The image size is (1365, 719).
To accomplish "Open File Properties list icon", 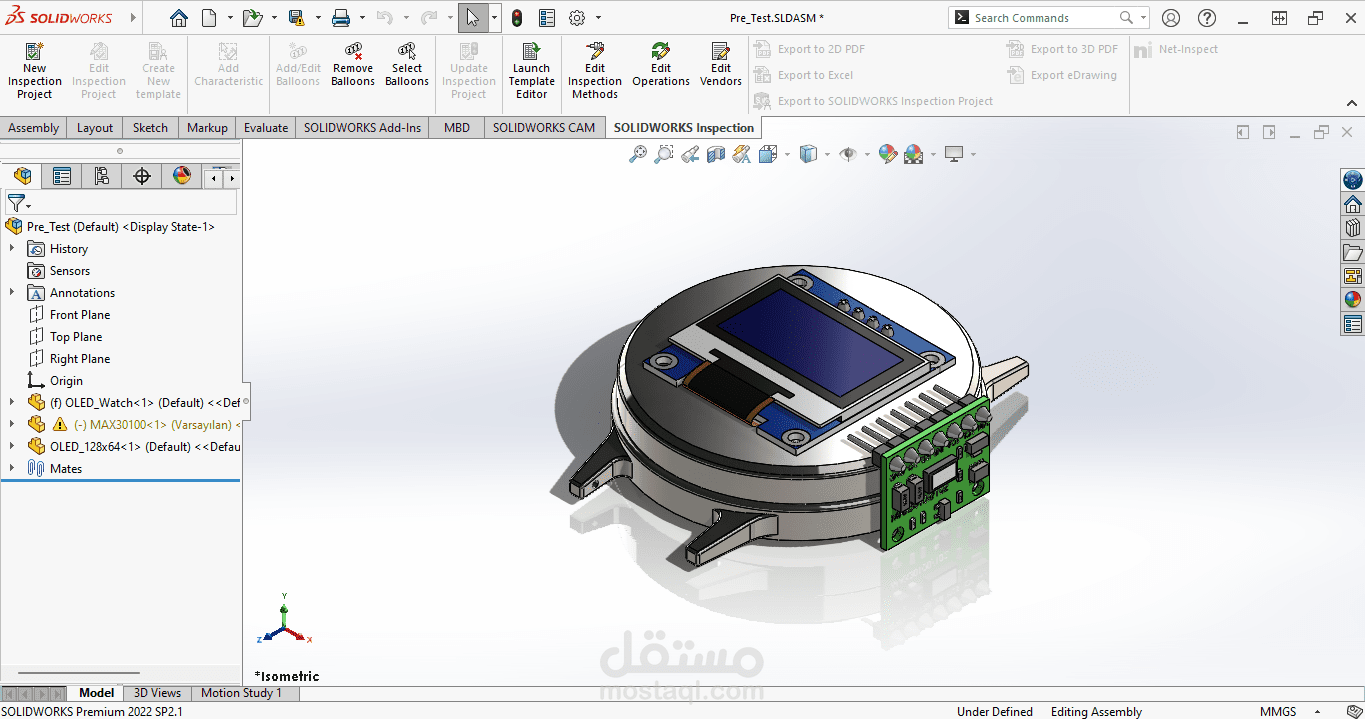I will click(547, 18).
